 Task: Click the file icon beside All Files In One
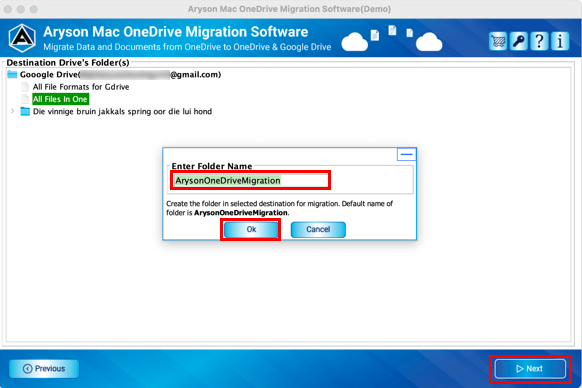(25, 99)
